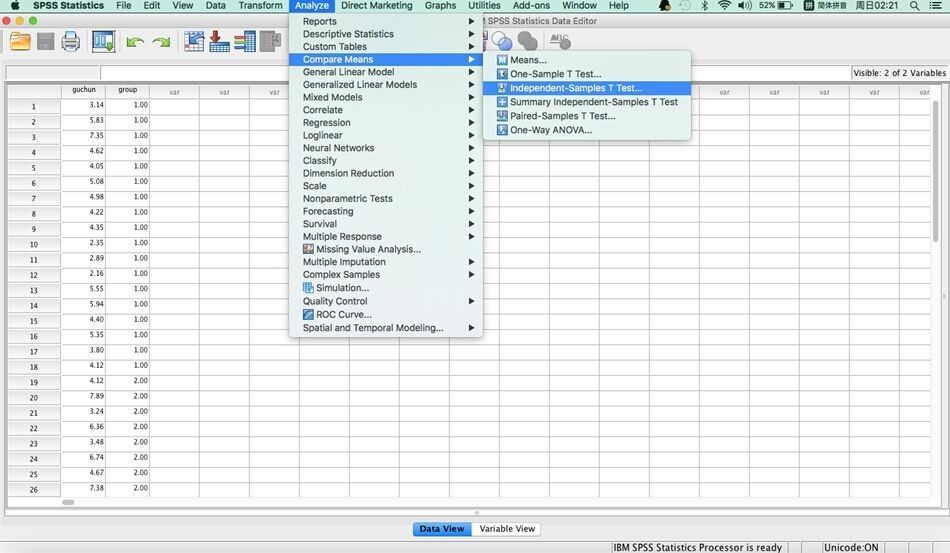Expand Nonparametric Tests submenu
The image size is (950, 553).
[386, 199]
